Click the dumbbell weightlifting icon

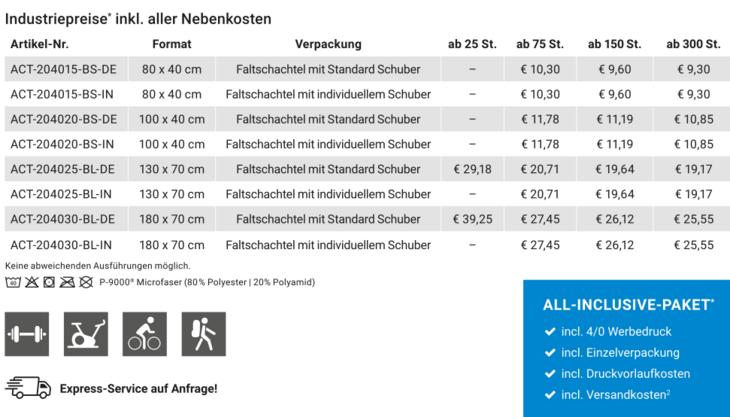tap(27, 334)
